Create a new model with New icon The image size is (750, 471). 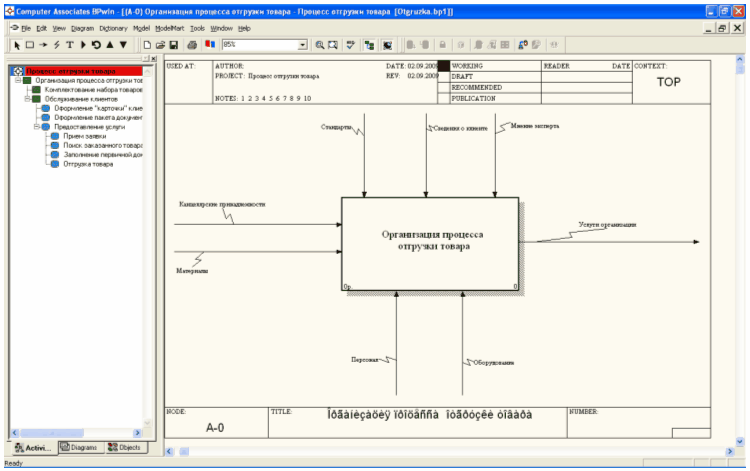(x=147, y=45)
